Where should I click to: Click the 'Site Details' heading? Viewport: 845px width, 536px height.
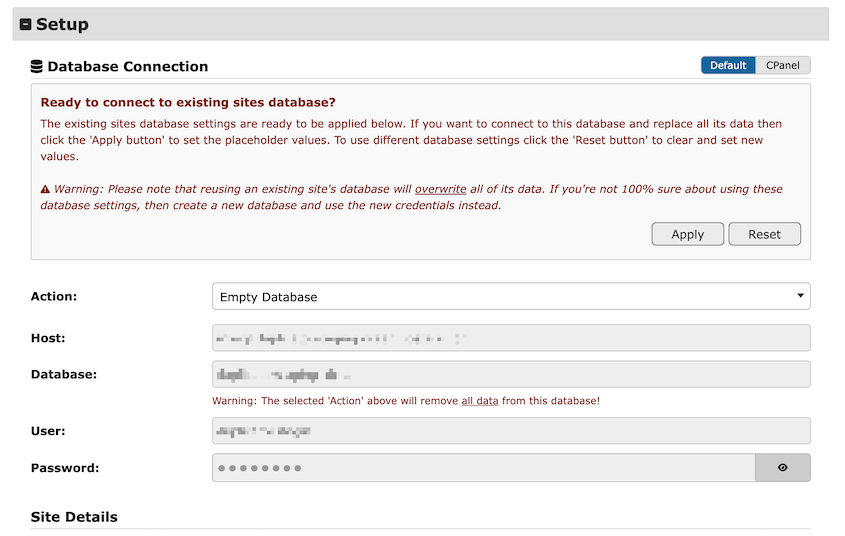74,517
